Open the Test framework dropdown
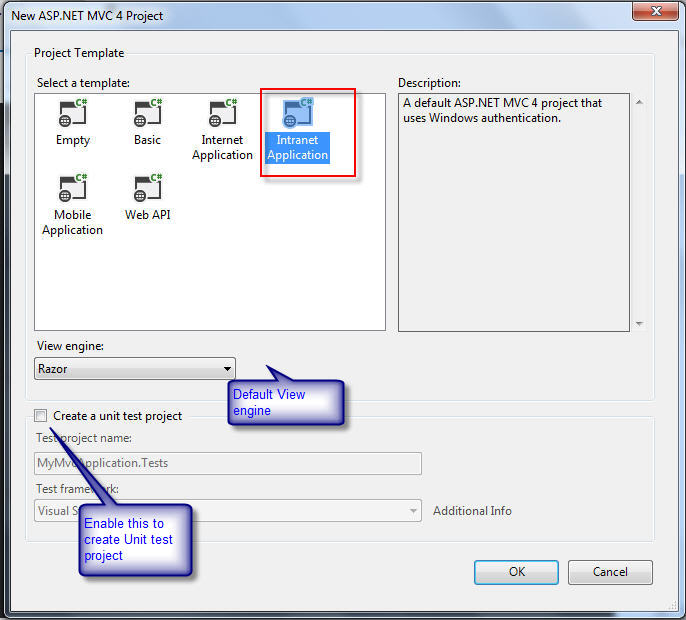The height and width of the screenshot is (620, 686). pyautogui.click(x=228, y=511)
